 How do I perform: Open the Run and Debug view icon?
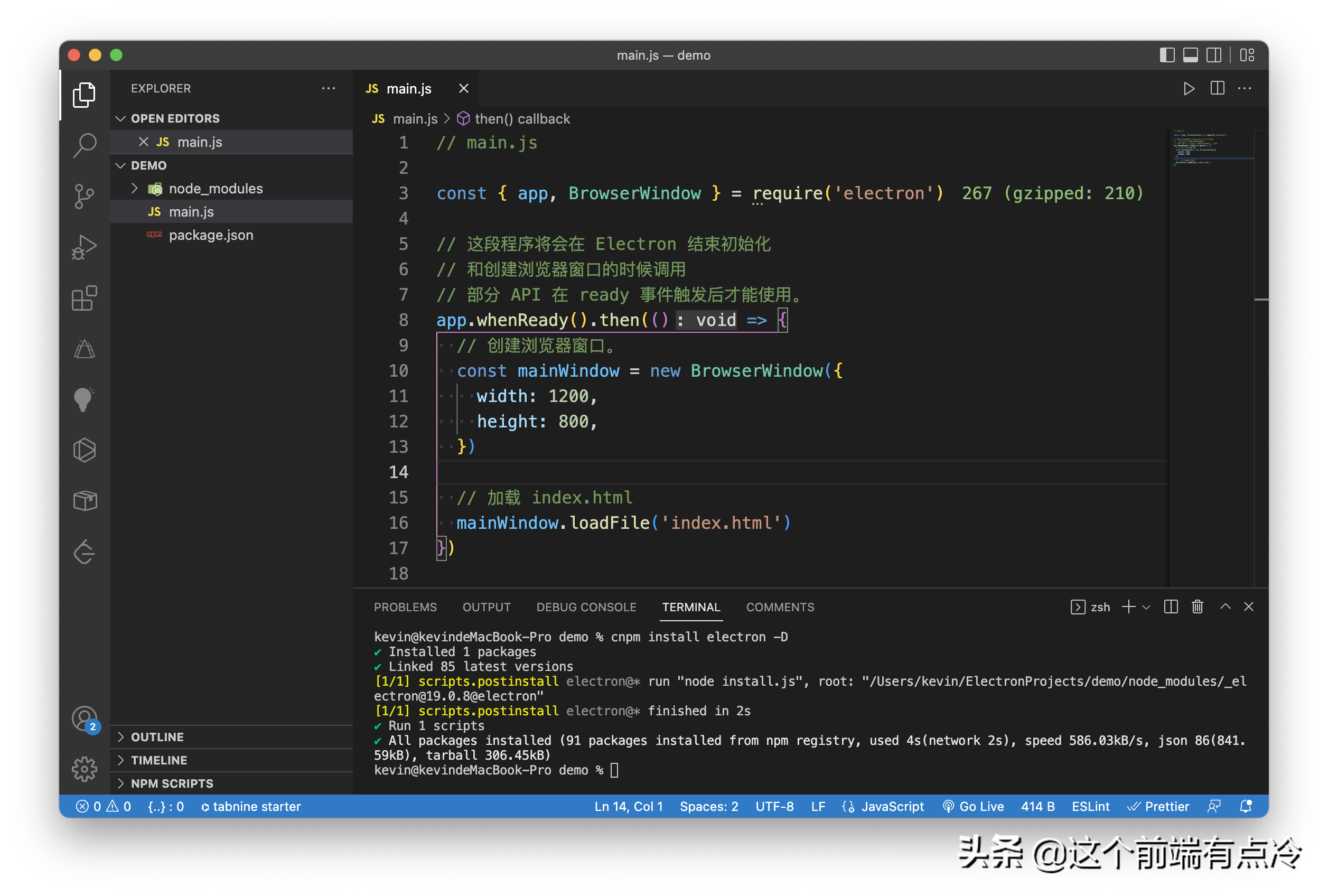point(84,247)
